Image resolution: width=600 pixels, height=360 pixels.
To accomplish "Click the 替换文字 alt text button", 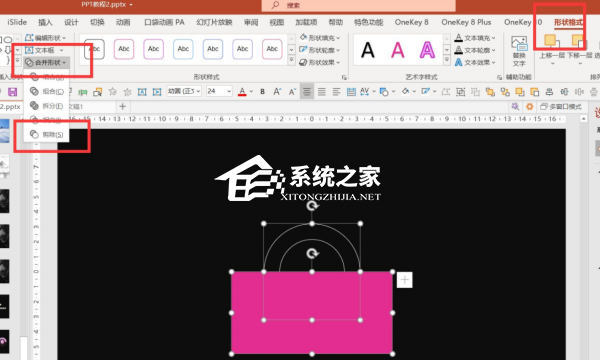I will [x=519, y=51].
